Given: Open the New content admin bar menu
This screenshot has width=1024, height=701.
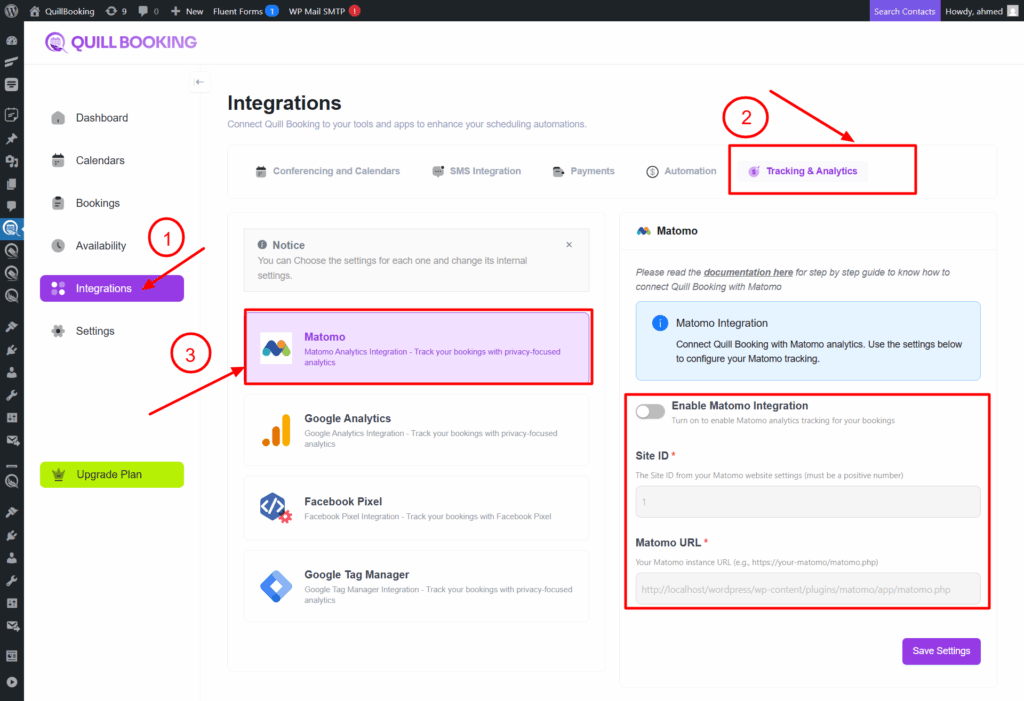Looking at the screenshot, I should [187, 11].
